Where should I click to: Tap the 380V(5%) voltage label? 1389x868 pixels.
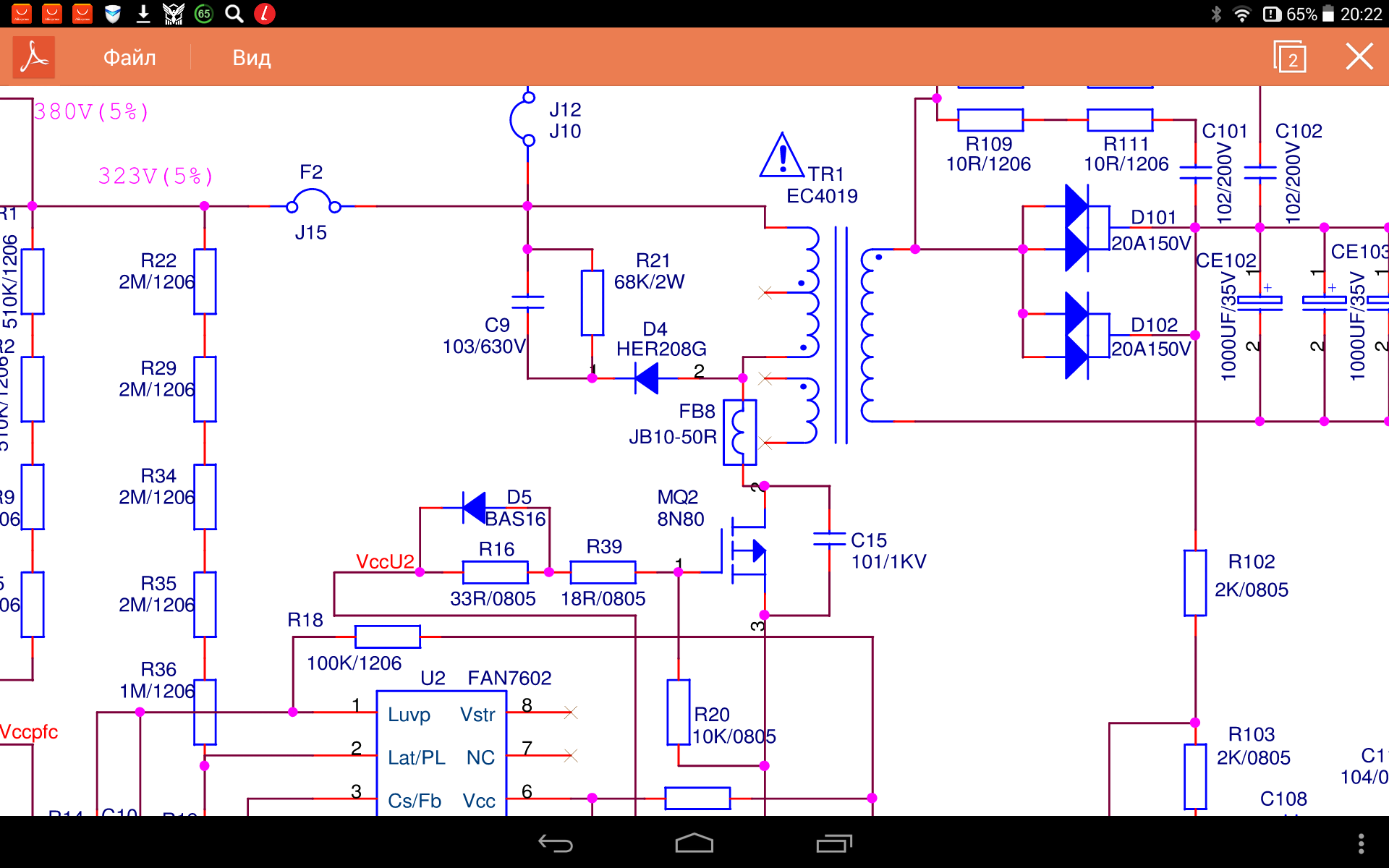point(92,111)
